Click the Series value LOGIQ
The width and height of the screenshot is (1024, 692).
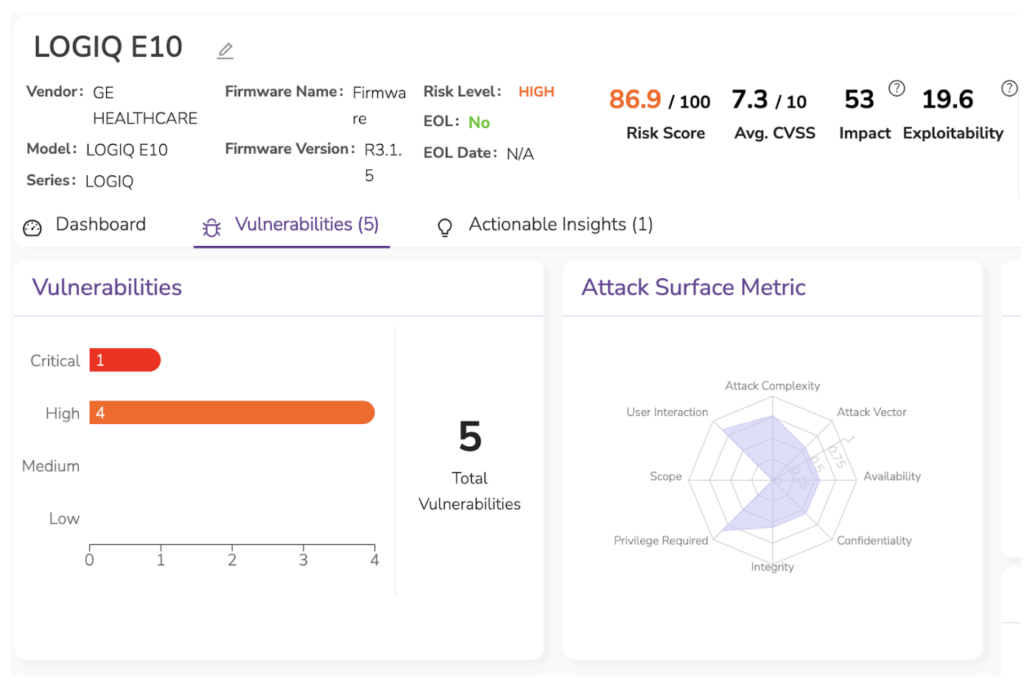109,181
